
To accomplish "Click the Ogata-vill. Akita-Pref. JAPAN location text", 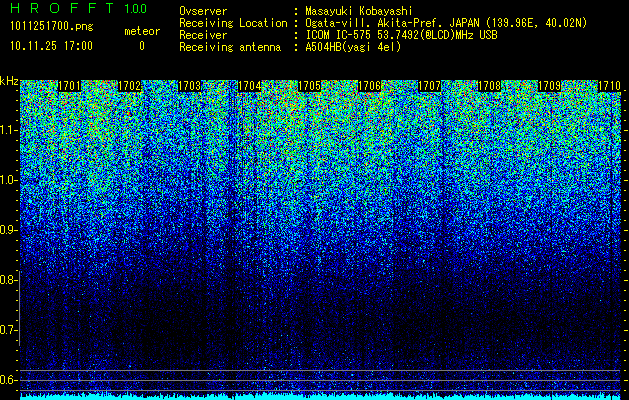I will tap(446, 23).
